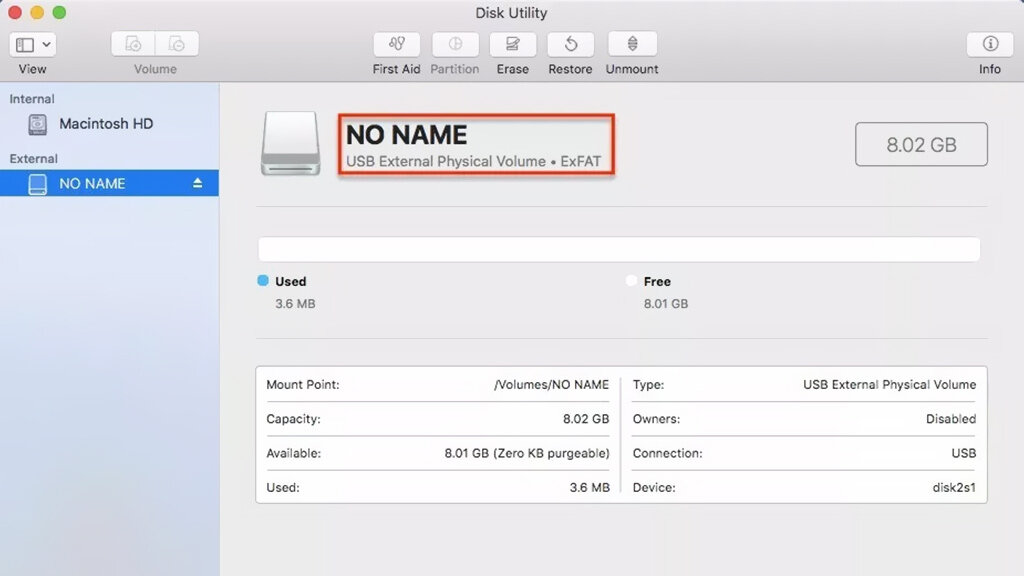Click the Restore toolbar icon
This screenshot has height=576, width=1024.
click(x=571, y=44)
